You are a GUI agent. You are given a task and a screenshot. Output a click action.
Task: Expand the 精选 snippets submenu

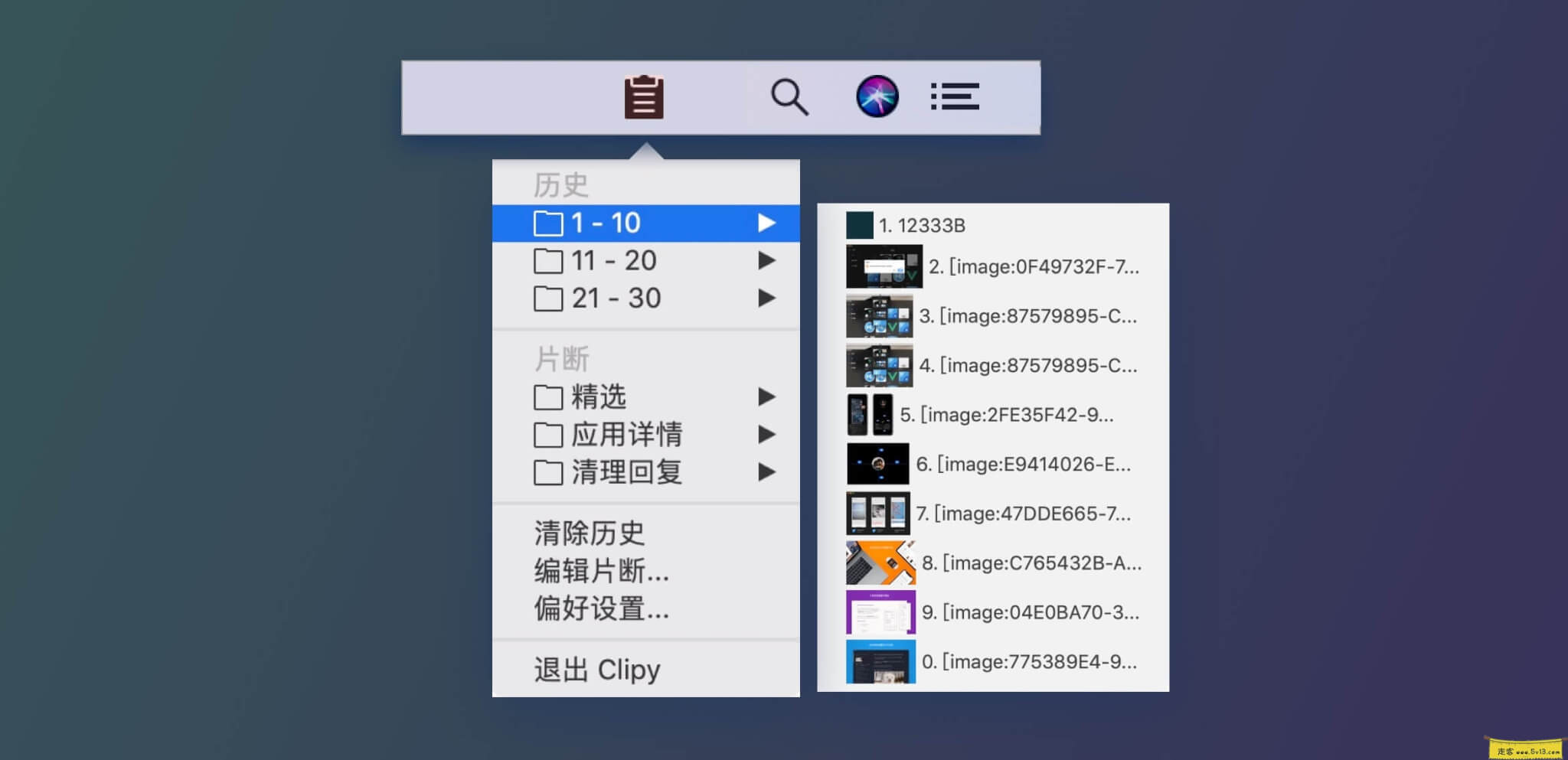click(767, 396)
